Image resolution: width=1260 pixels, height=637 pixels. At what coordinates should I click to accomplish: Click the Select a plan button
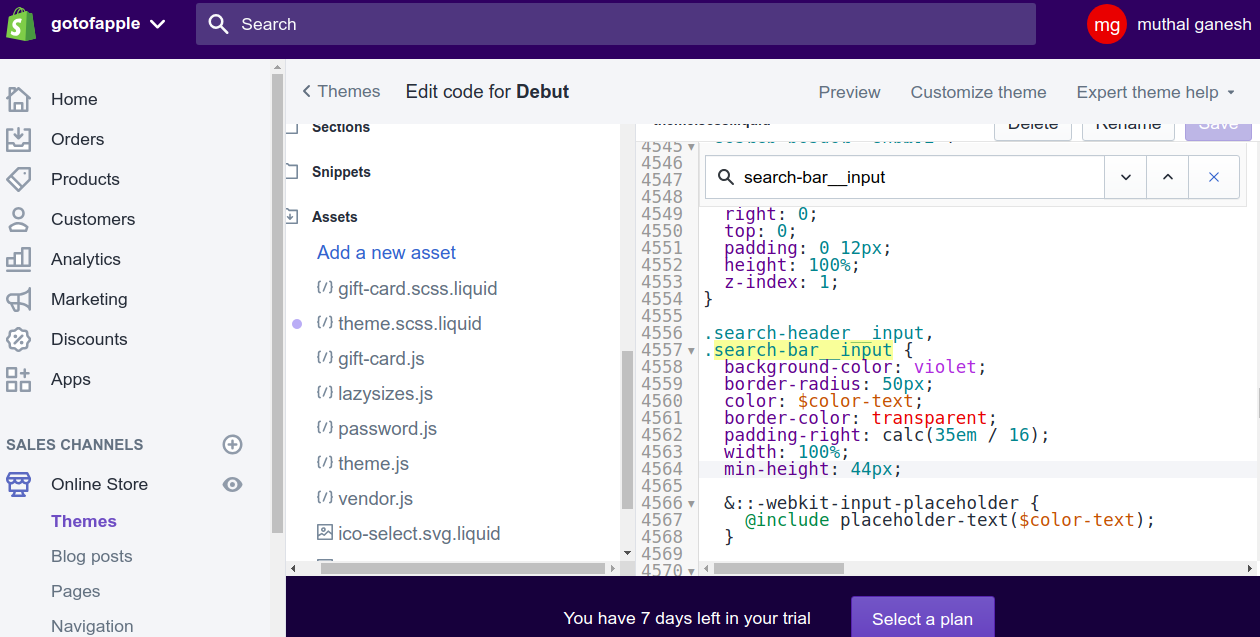click(x=922, y=618)
